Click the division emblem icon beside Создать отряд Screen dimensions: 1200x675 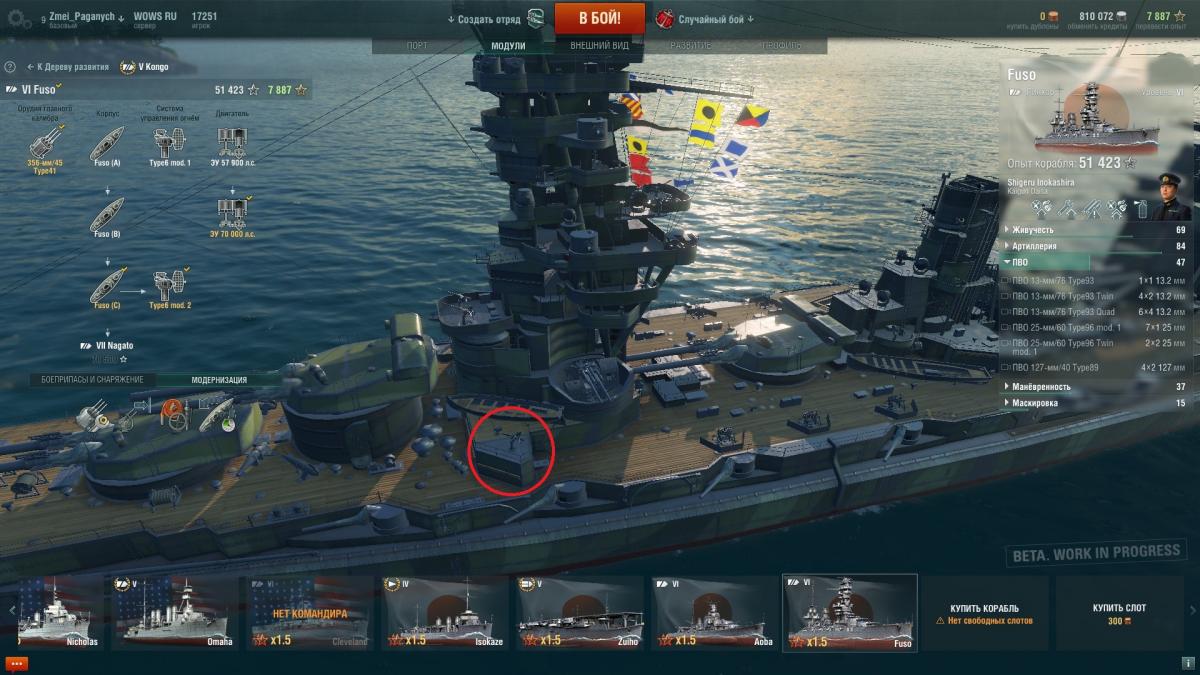[536, 18]
